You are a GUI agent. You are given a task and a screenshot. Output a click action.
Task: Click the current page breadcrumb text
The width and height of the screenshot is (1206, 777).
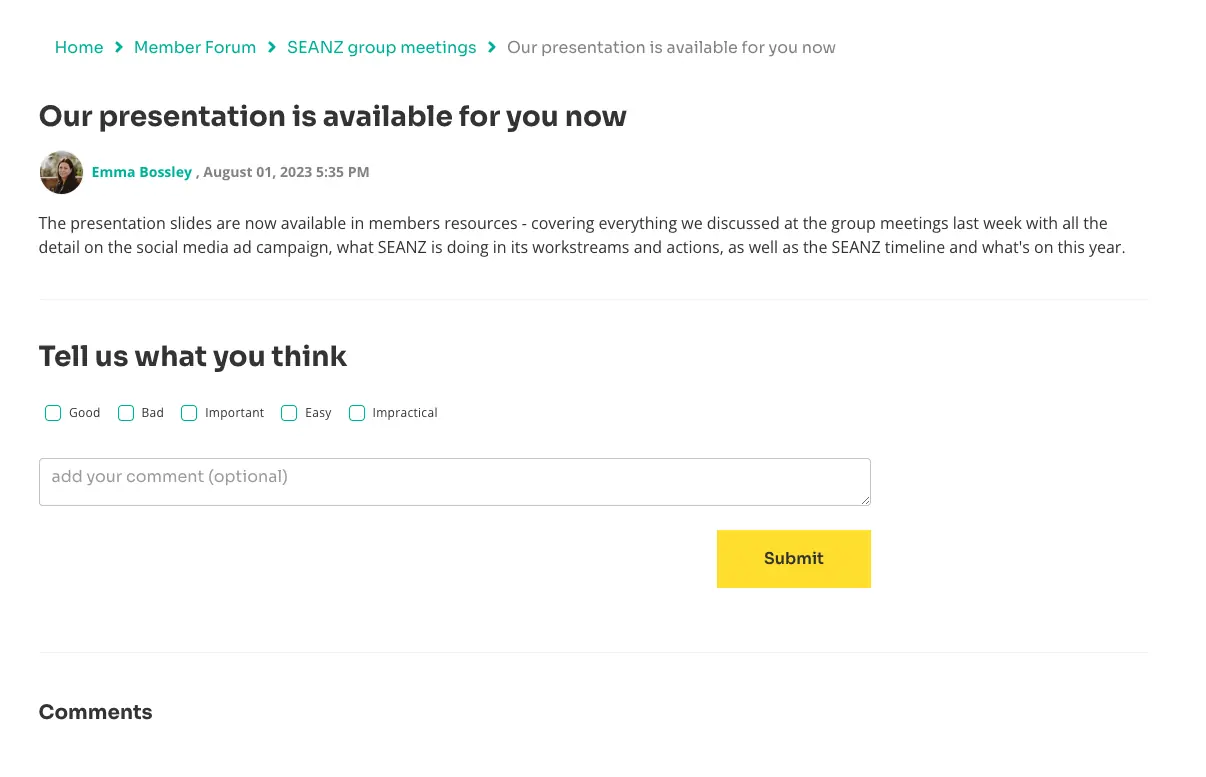(x=671, y=47)
